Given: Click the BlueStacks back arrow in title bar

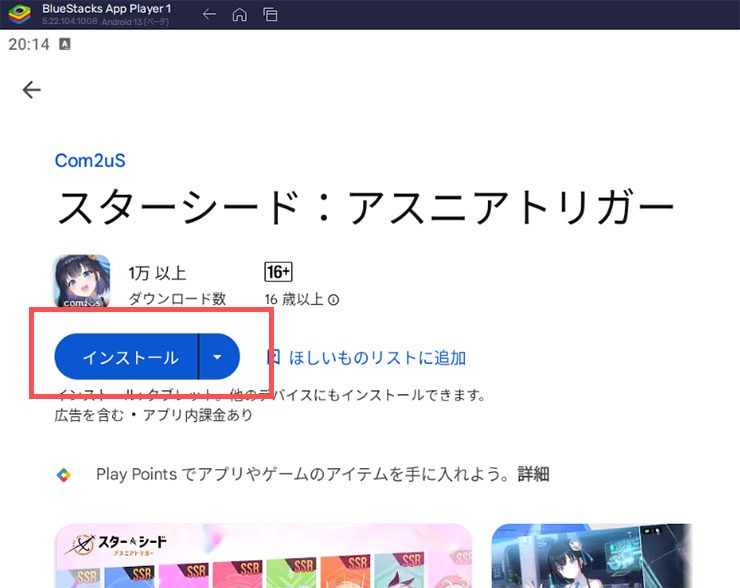Looking at the screenshot, I should [209, 15].
